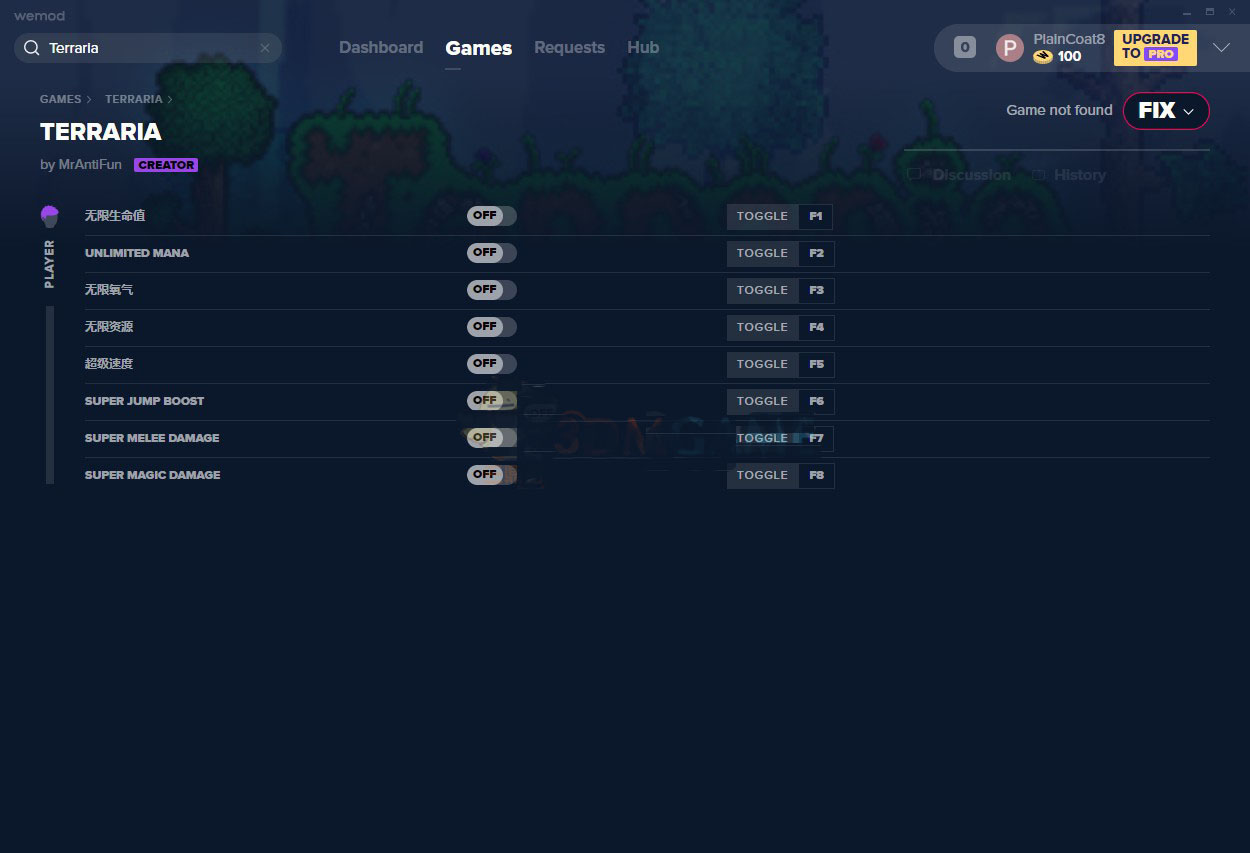The width and height of the screenshot is (1250, 853).
Task: Edit the F4 hotkey assignment
Action: point(816,327)
